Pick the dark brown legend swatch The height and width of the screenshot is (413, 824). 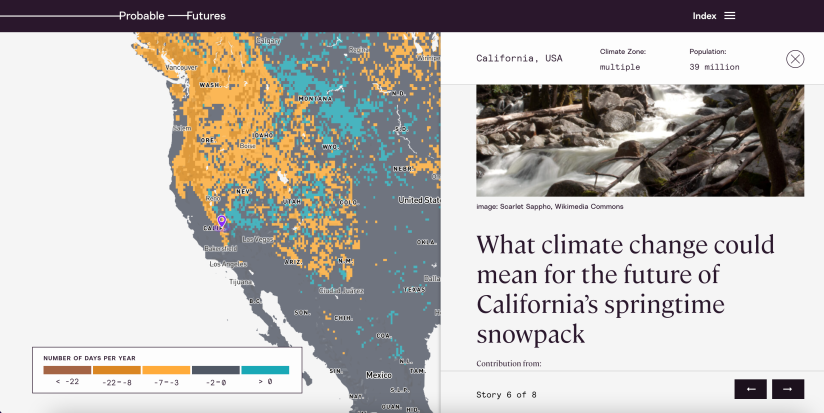click(x=67, y=370)
